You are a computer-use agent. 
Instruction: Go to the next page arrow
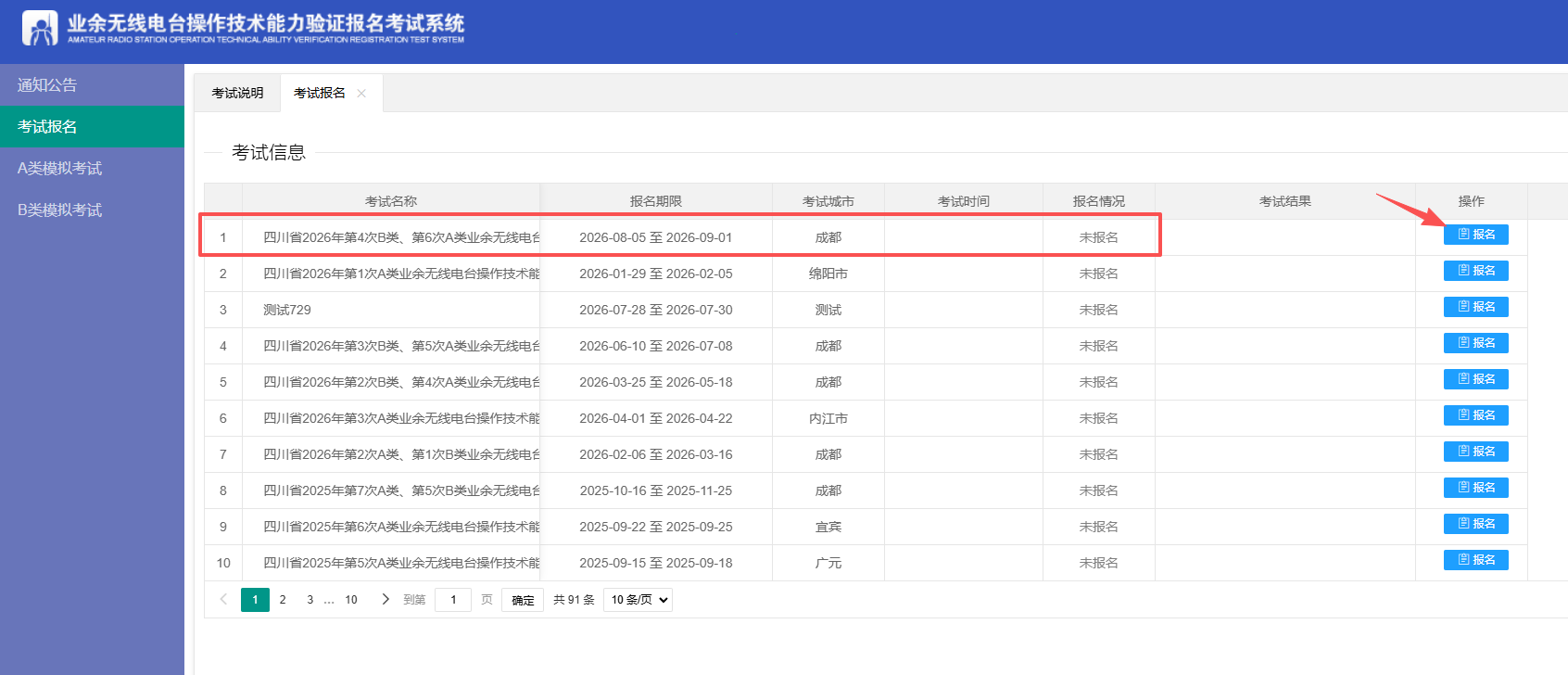pyautogui.click(x=386, y=599)
